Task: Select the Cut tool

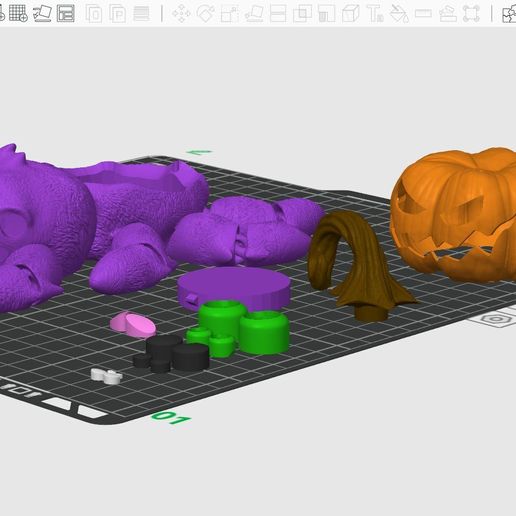Action: coord(278,14)
